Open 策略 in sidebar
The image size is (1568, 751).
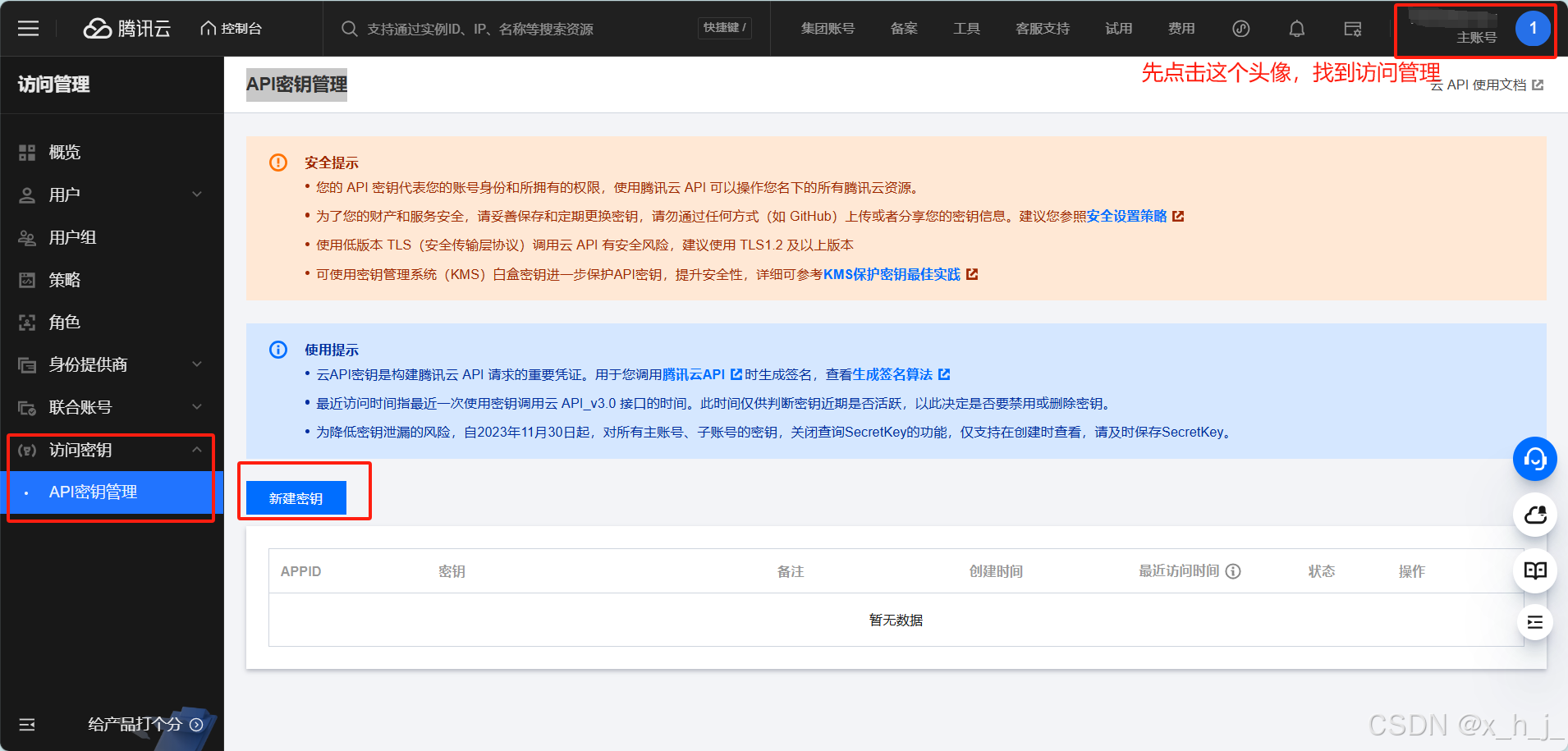click(x=65, y=280)
